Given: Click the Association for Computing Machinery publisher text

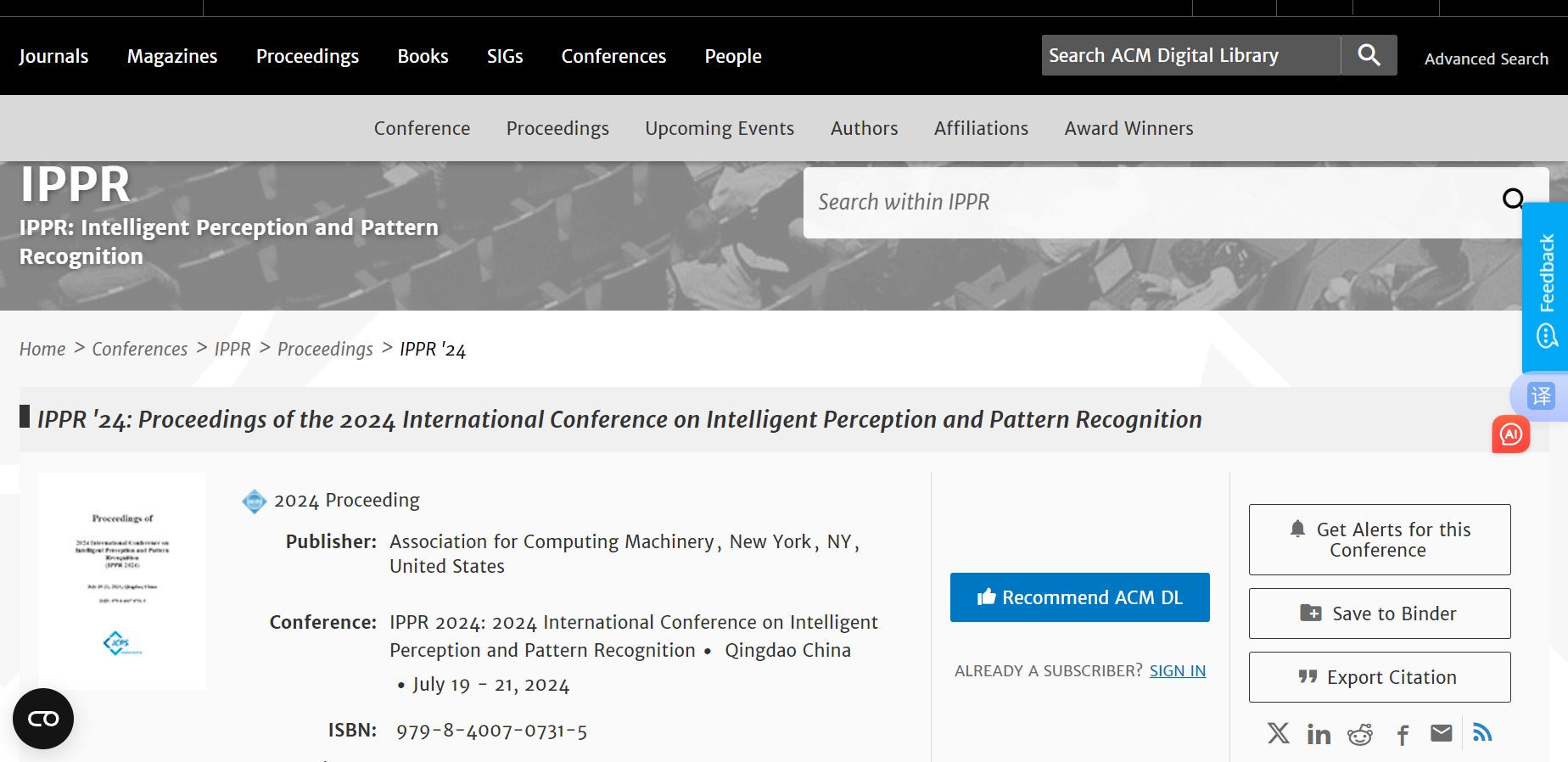Looking at the screenshot, I should pos(552,541).
